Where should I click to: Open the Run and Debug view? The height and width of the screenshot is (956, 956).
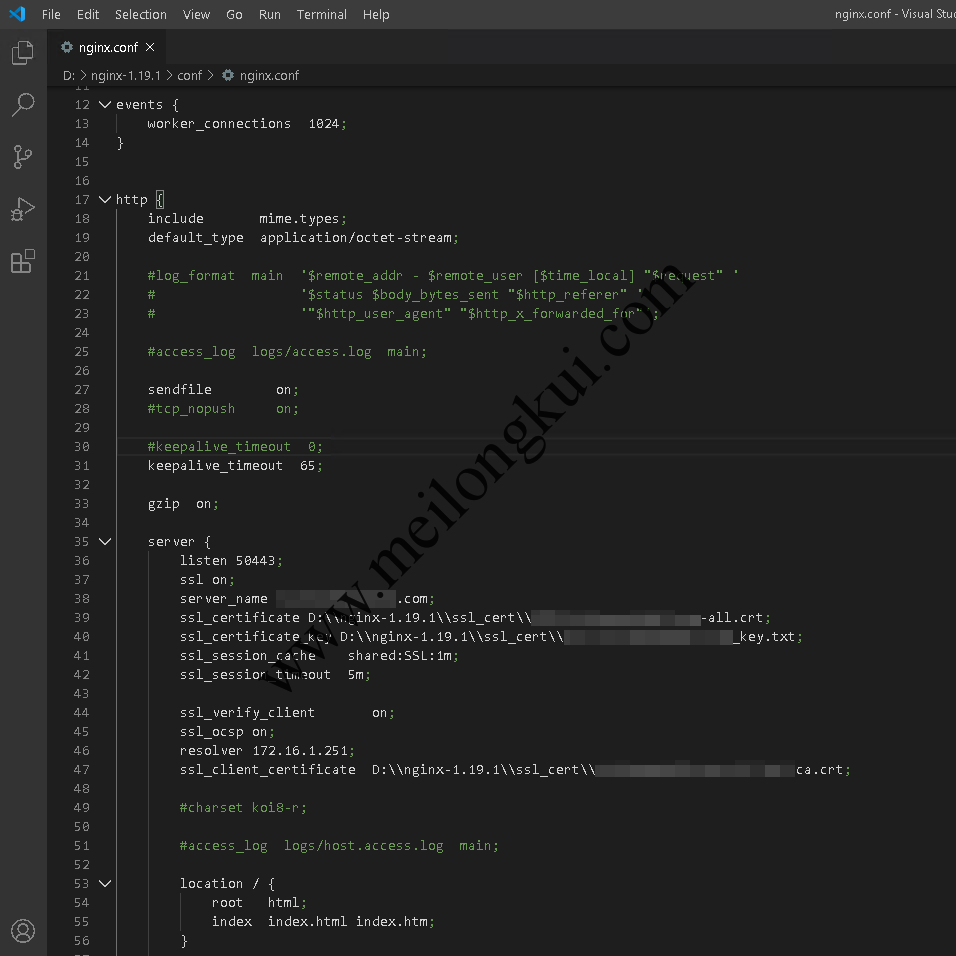tap(23, 209)
